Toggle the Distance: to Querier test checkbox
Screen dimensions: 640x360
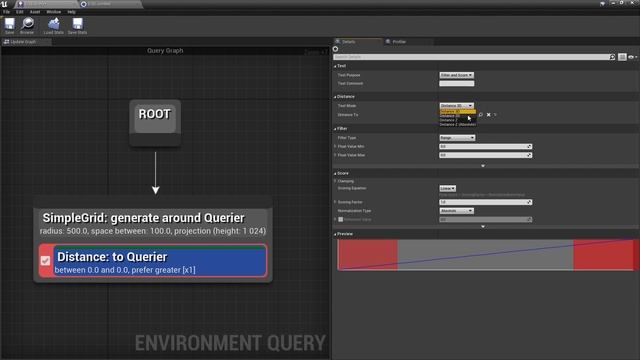coord(45,260)
